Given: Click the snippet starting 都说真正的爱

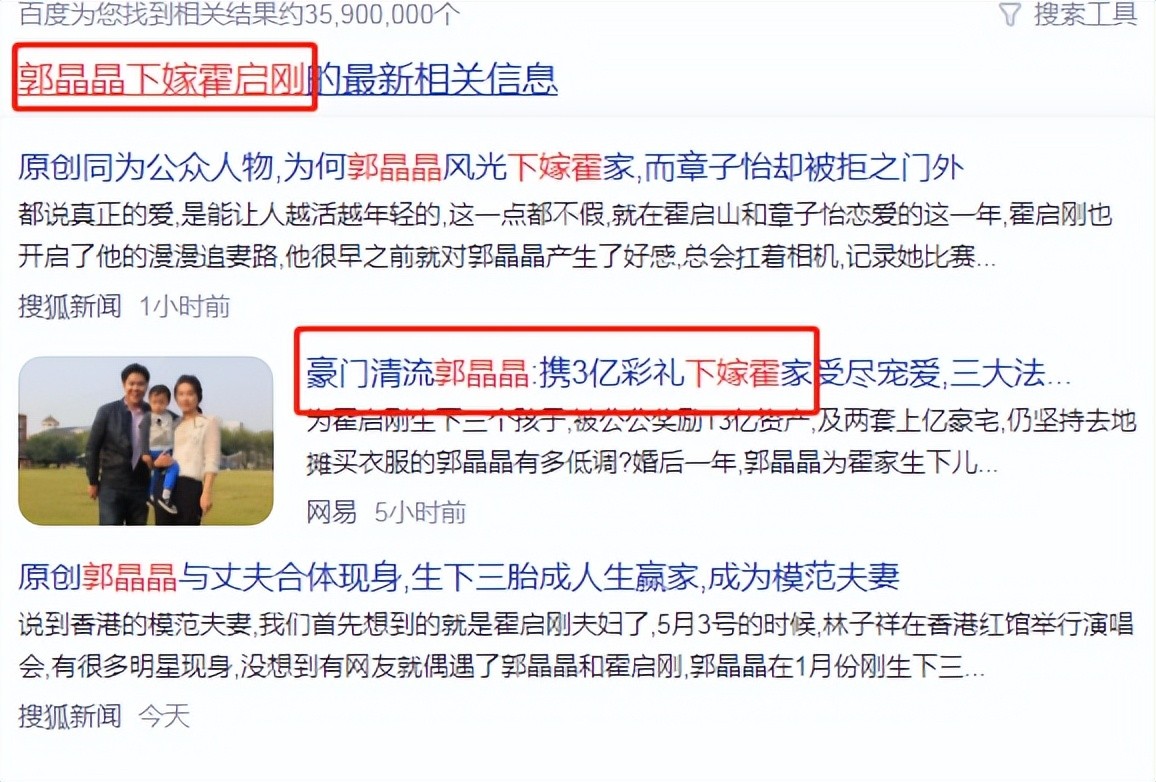Looking at the screenshot, I should click(x=565, y=235).
